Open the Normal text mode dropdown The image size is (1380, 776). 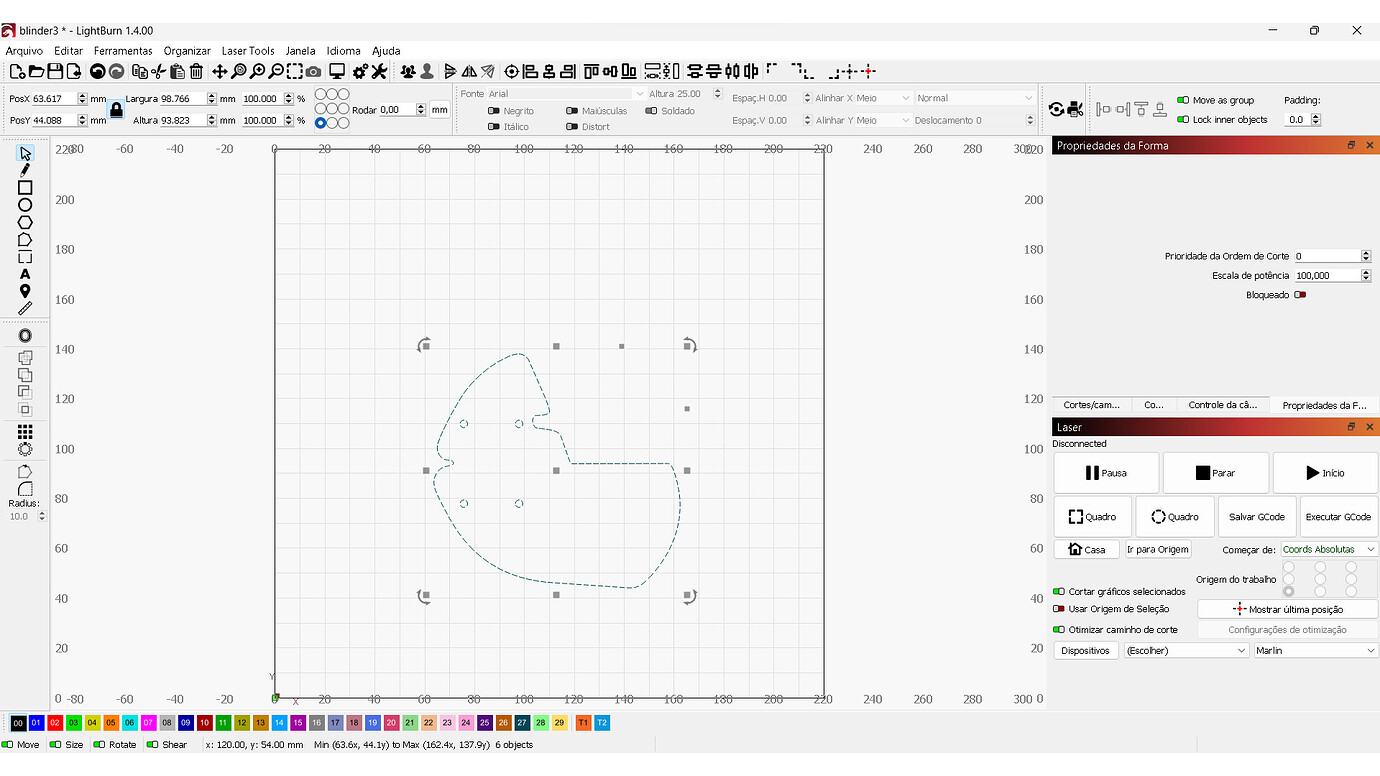point(975,98)
